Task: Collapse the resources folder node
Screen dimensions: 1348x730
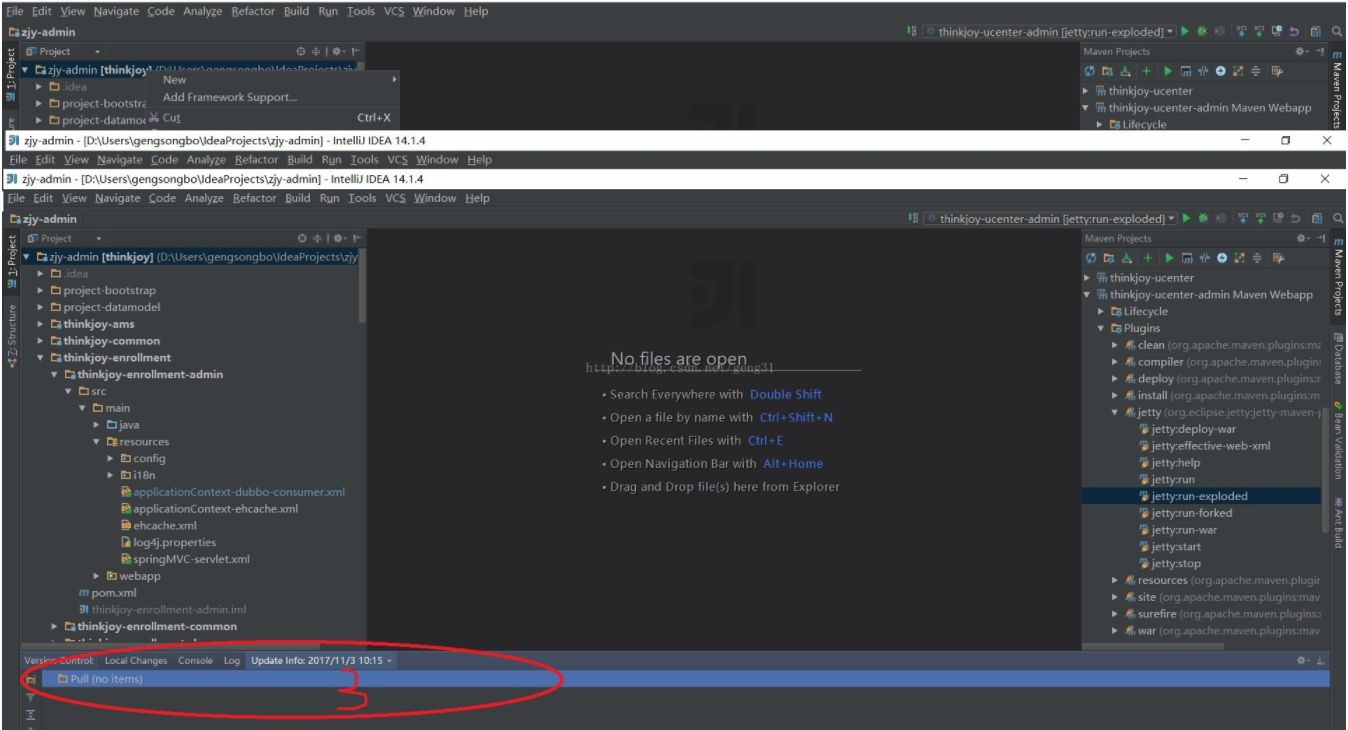Action: [97, 442]
